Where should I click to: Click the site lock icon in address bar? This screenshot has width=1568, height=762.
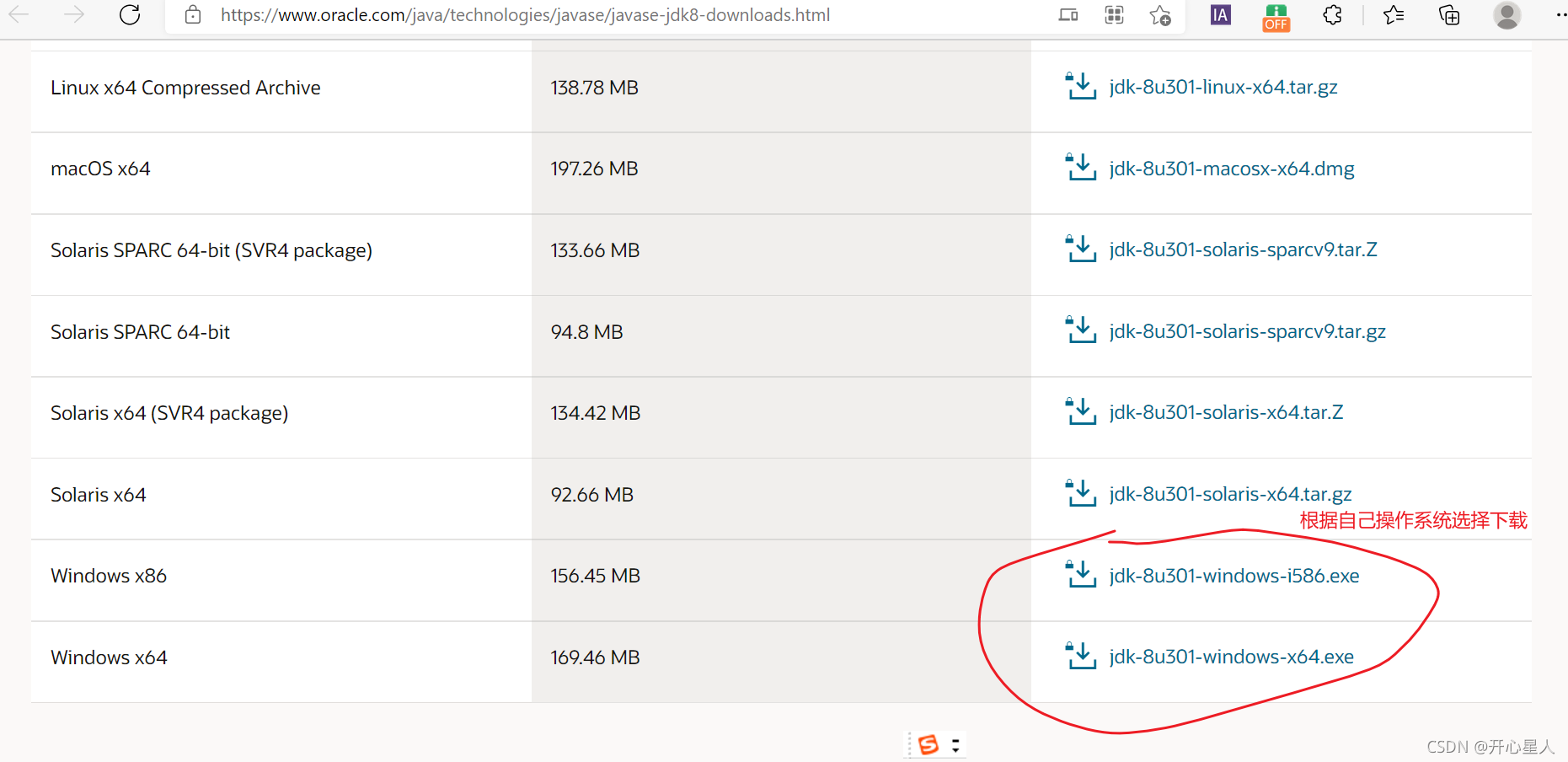[193, 14]
